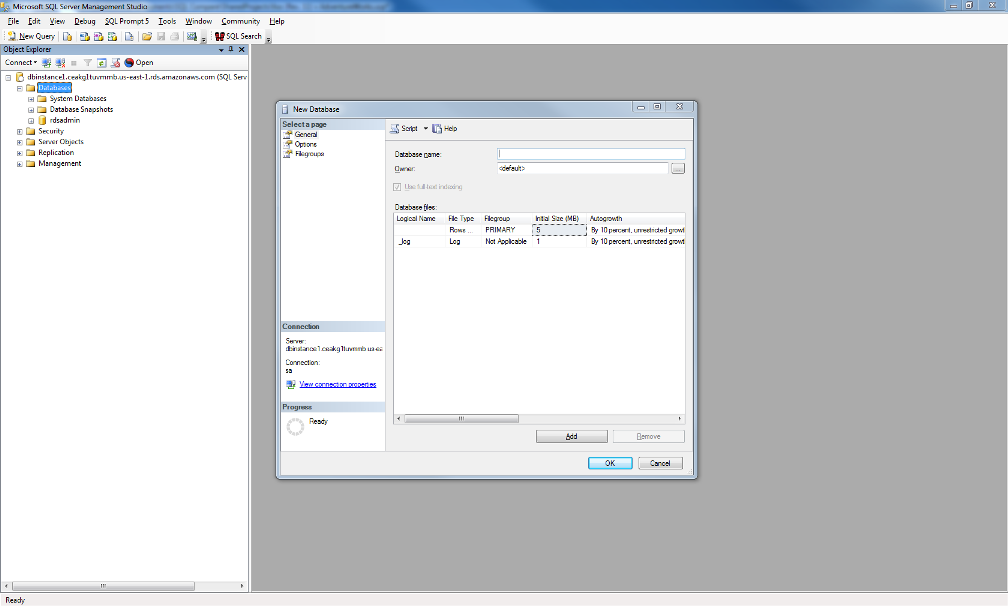
Task: Expand the rdsadmin database node
Action: pyautogui.click(x=31, y=121)
